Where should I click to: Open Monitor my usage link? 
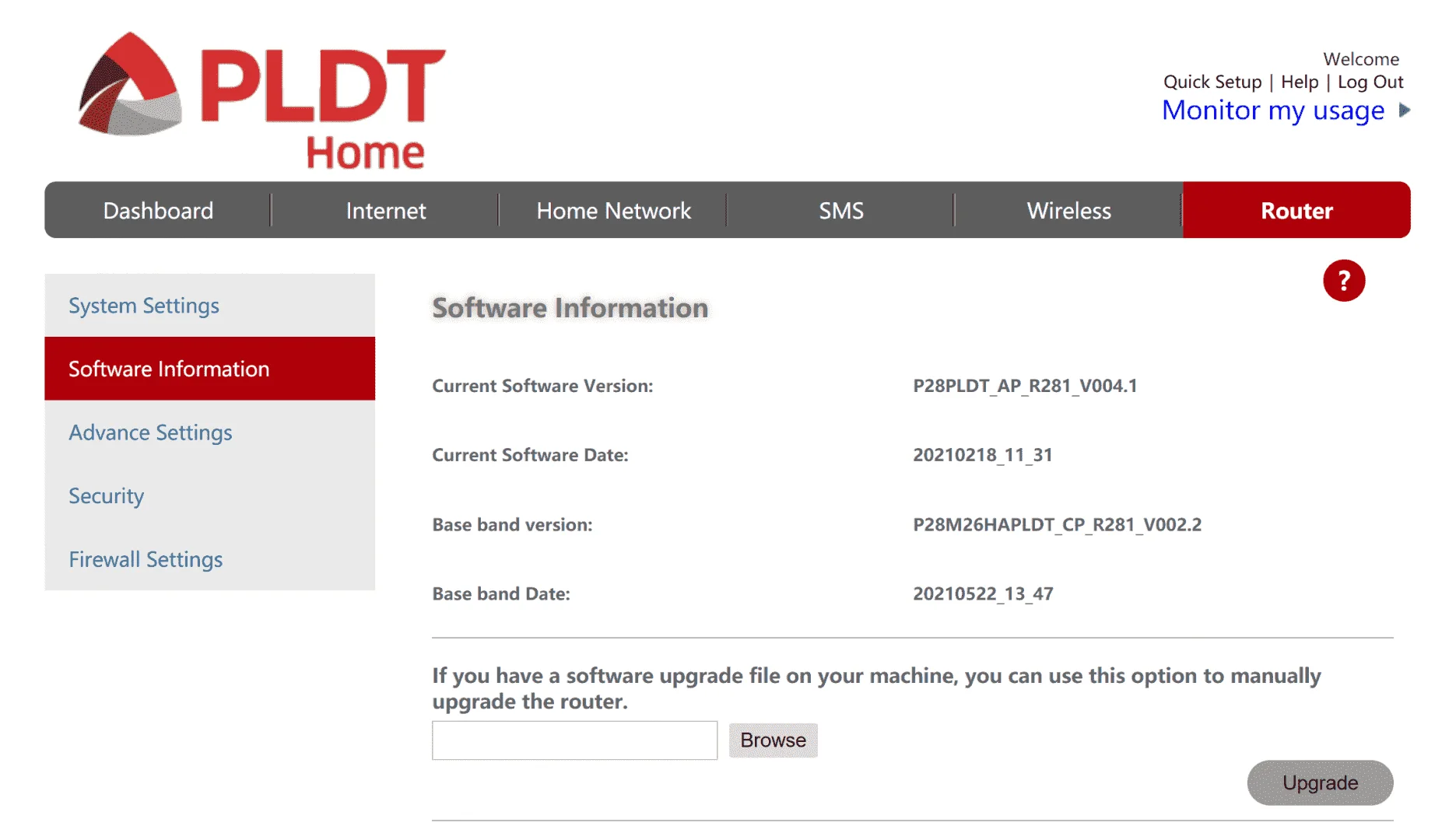1273,110
